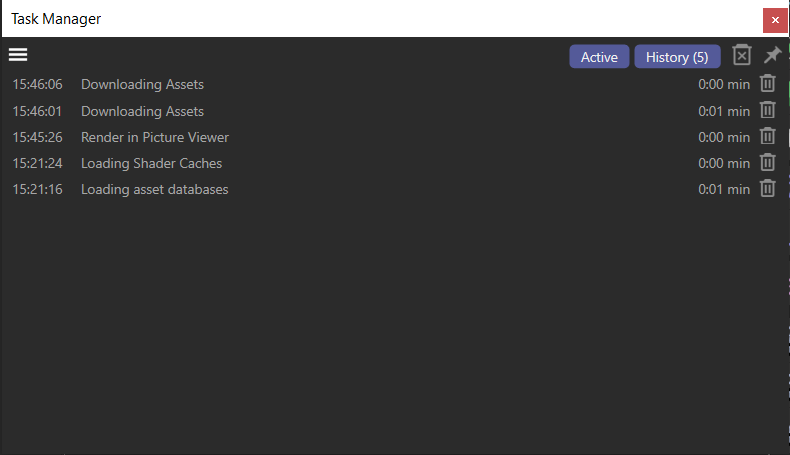Open the hamburger menu icon
This screenshot has height=455, width=790.
click(18, 55)
